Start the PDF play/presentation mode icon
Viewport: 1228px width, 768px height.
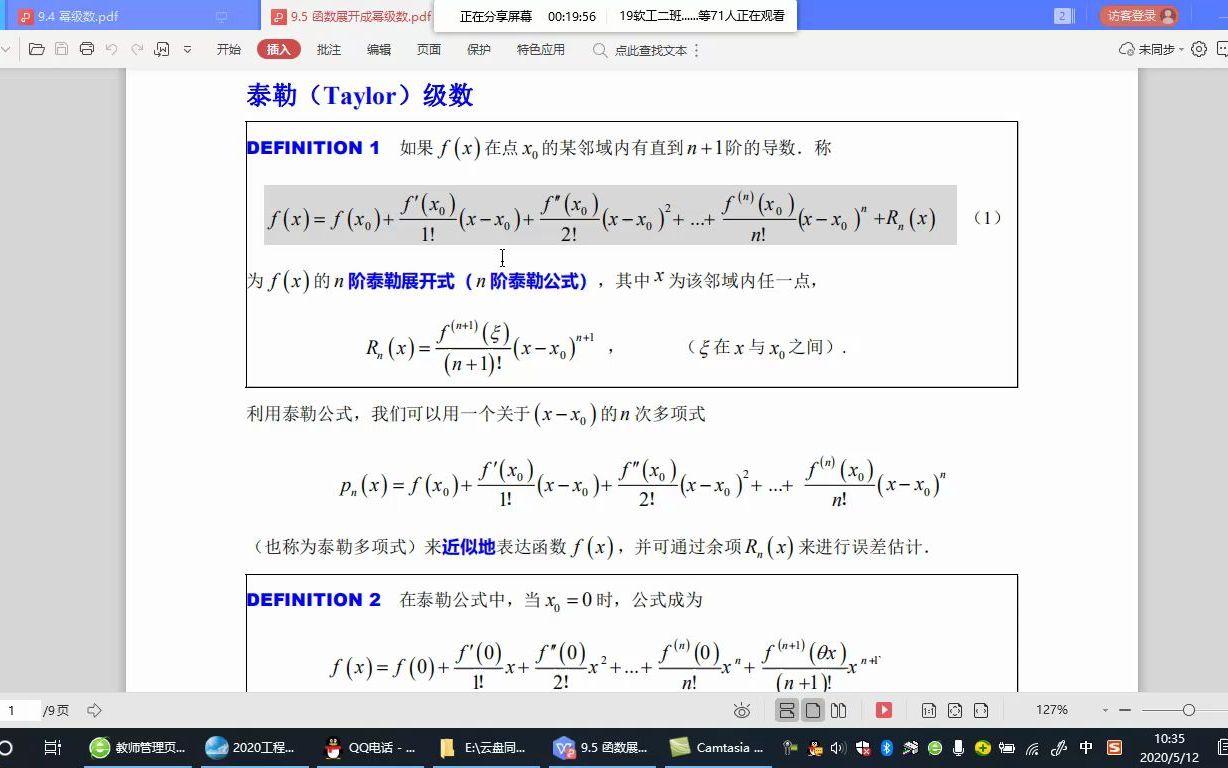pos(884,709)
